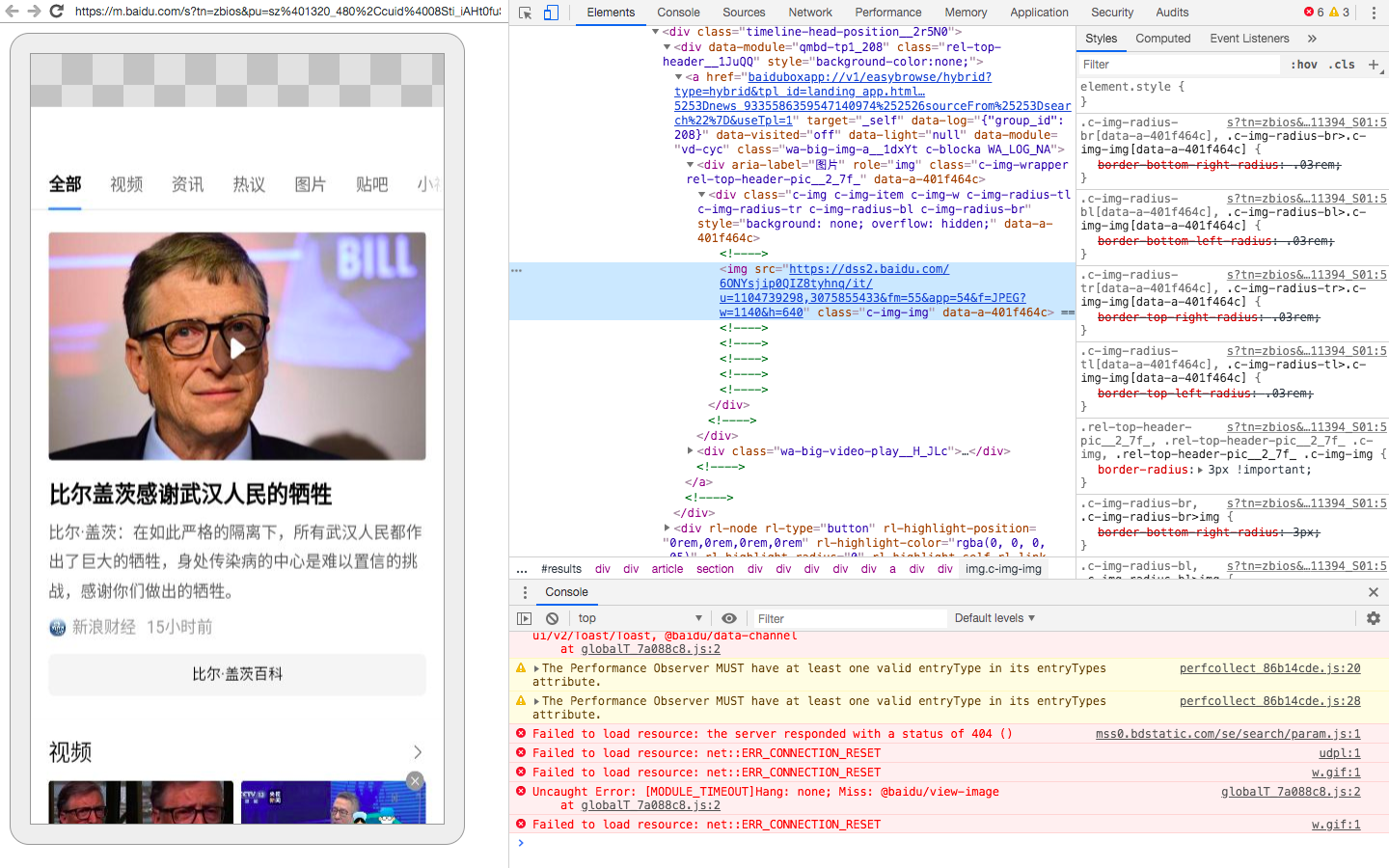Toggle the device emulation toolbar
Image resolution: width=1389 pixels, height=868 pixels.
(550, 13)
